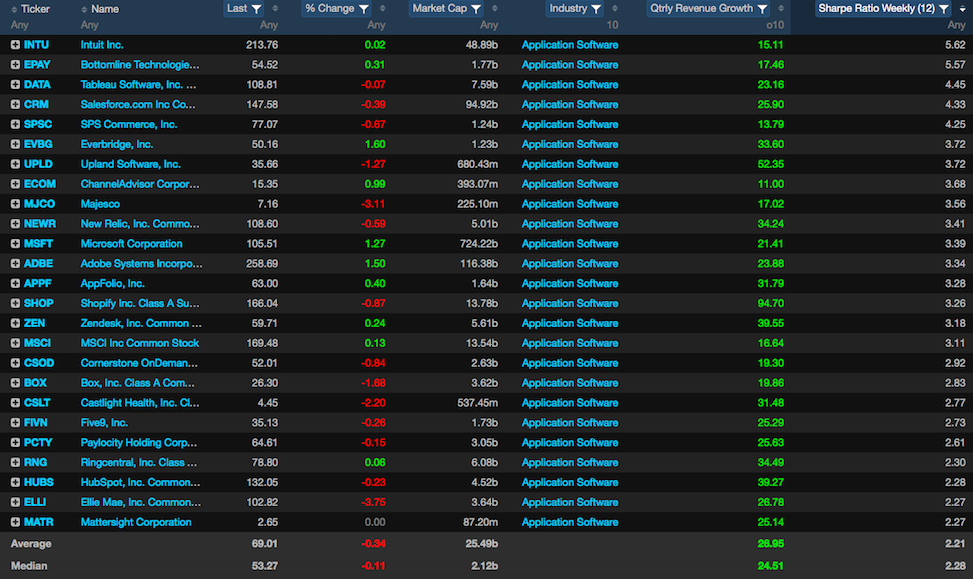Click the Any filter under Ticker
This screenshot has width=973, height=579.
click(20, 25)
